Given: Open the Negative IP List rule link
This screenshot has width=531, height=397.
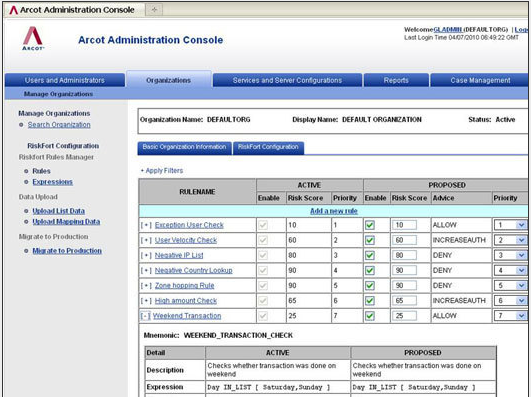Looking at the screenshot, I should pyautogui.click(x=179, y=255).
